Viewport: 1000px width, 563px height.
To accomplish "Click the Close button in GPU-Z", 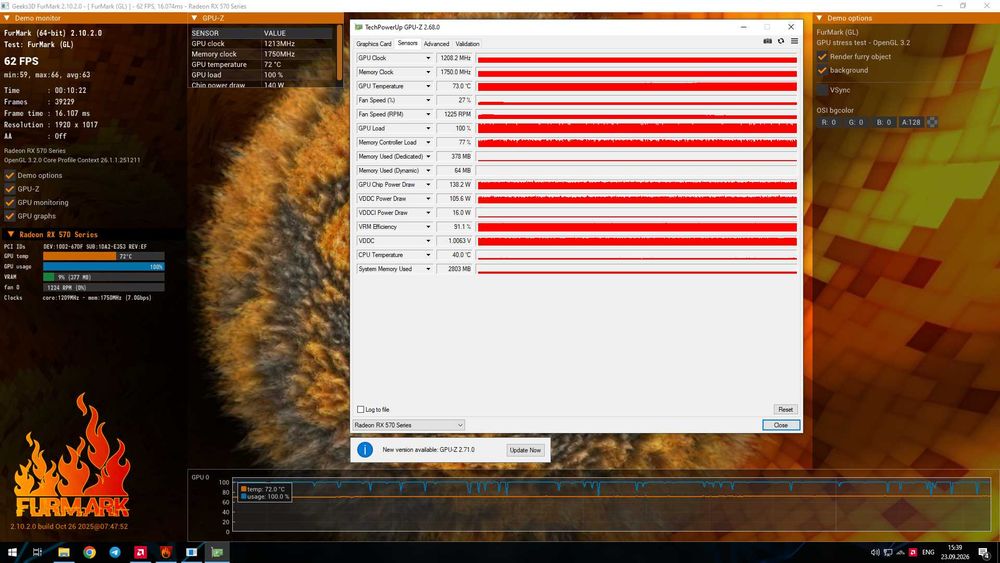I will tap(781, 425).
